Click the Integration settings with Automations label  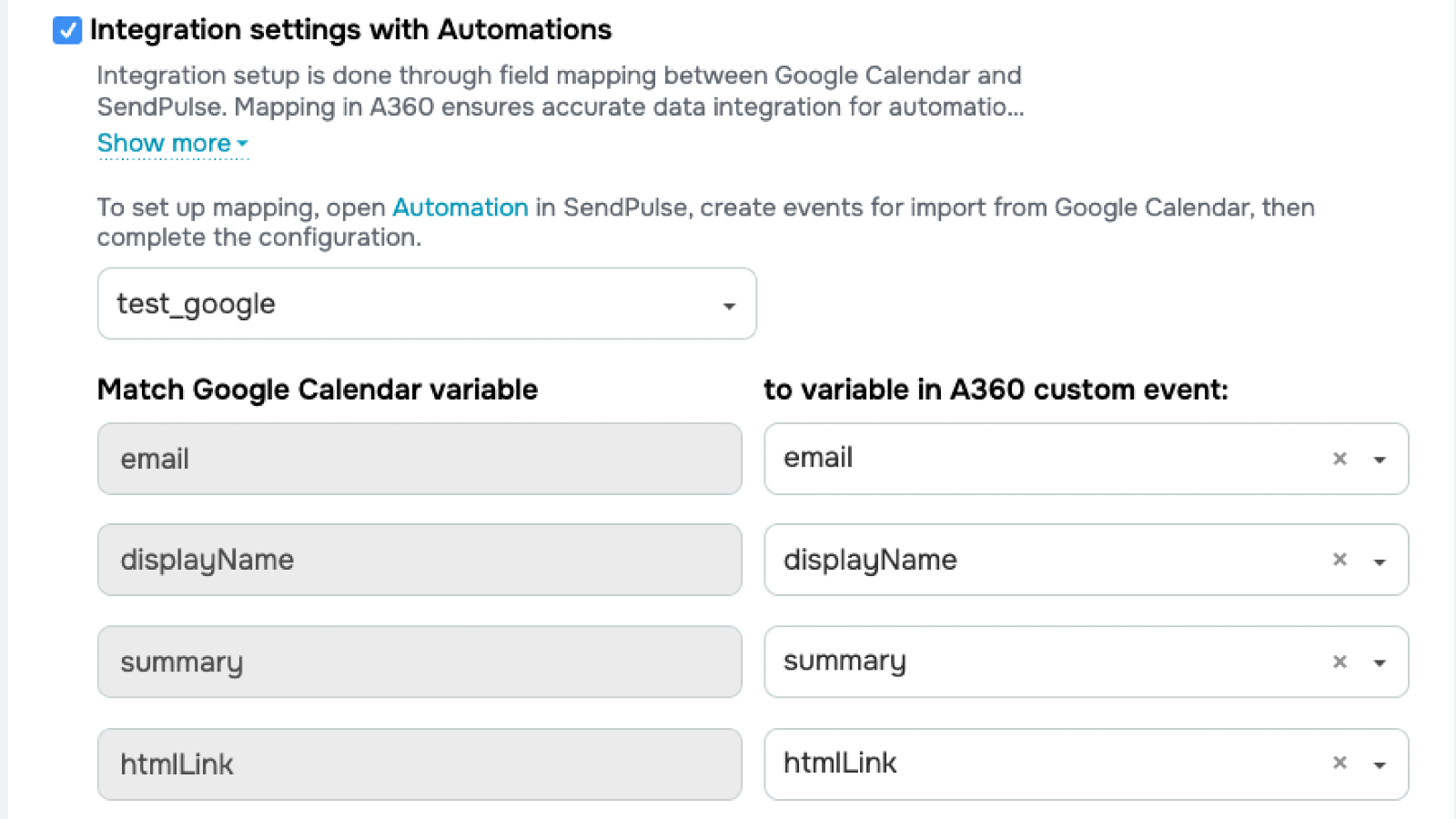coord(350,30)
